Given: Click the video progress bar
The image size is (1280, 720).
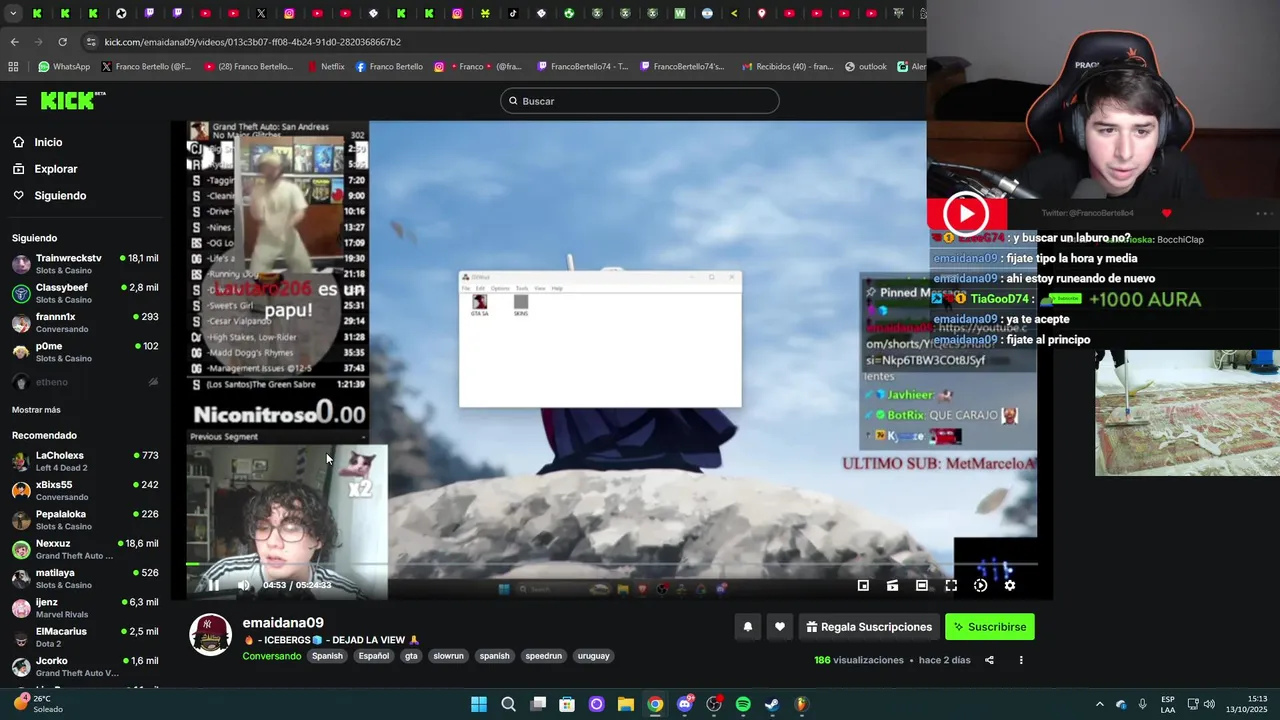Looking at the screenshot, I should pos(611,564).
